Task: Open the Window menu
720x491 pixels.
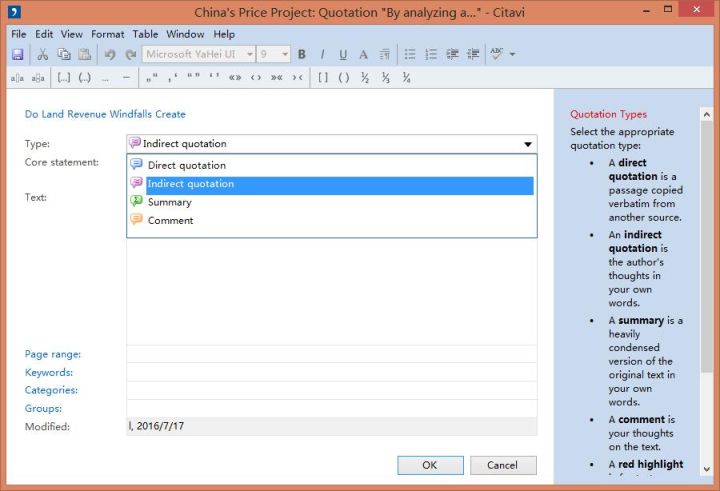Action: click(x=185, y=34)
